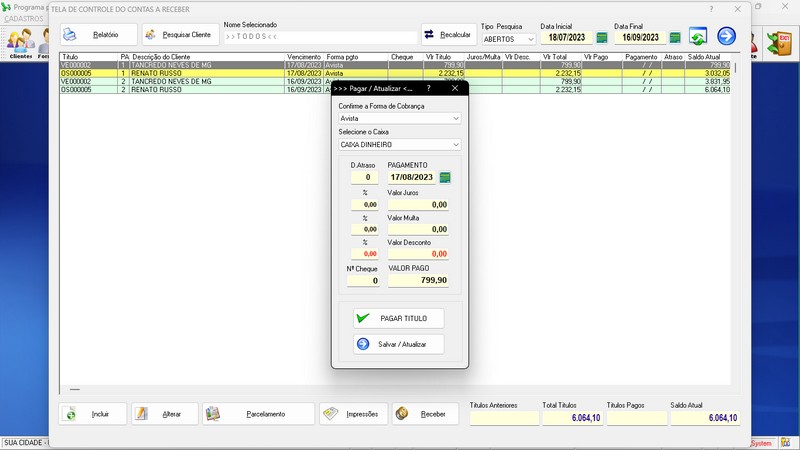Click the blue arrow exit icon

pyautogui.click(x=727, y=37)
